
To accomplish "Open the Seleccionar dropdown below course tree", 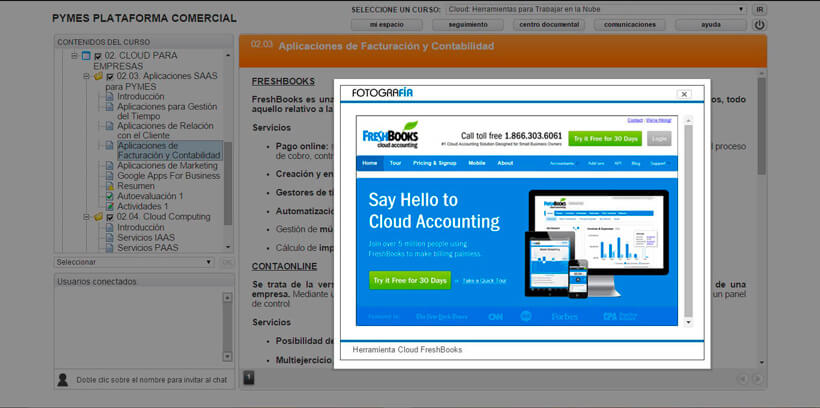I will (x=134, y=262).
